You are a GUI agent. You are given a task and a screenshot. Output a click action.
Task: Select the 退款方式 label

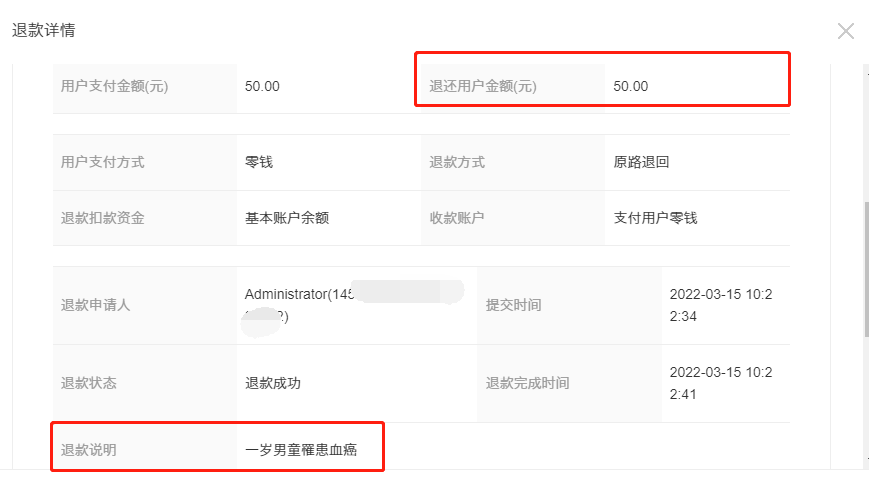457,162
